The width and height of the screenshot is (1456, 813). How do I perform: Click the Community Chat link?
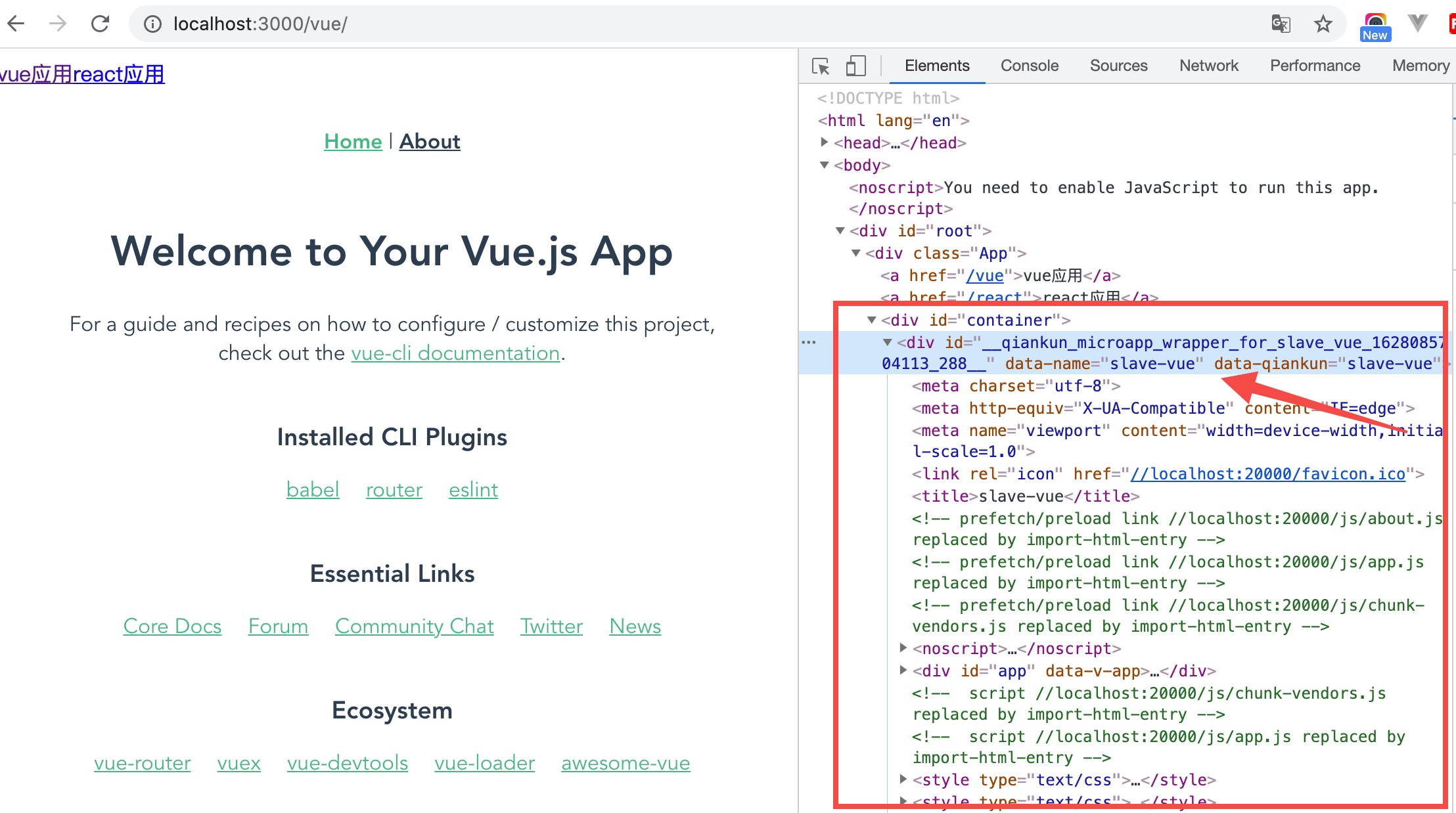414,626
